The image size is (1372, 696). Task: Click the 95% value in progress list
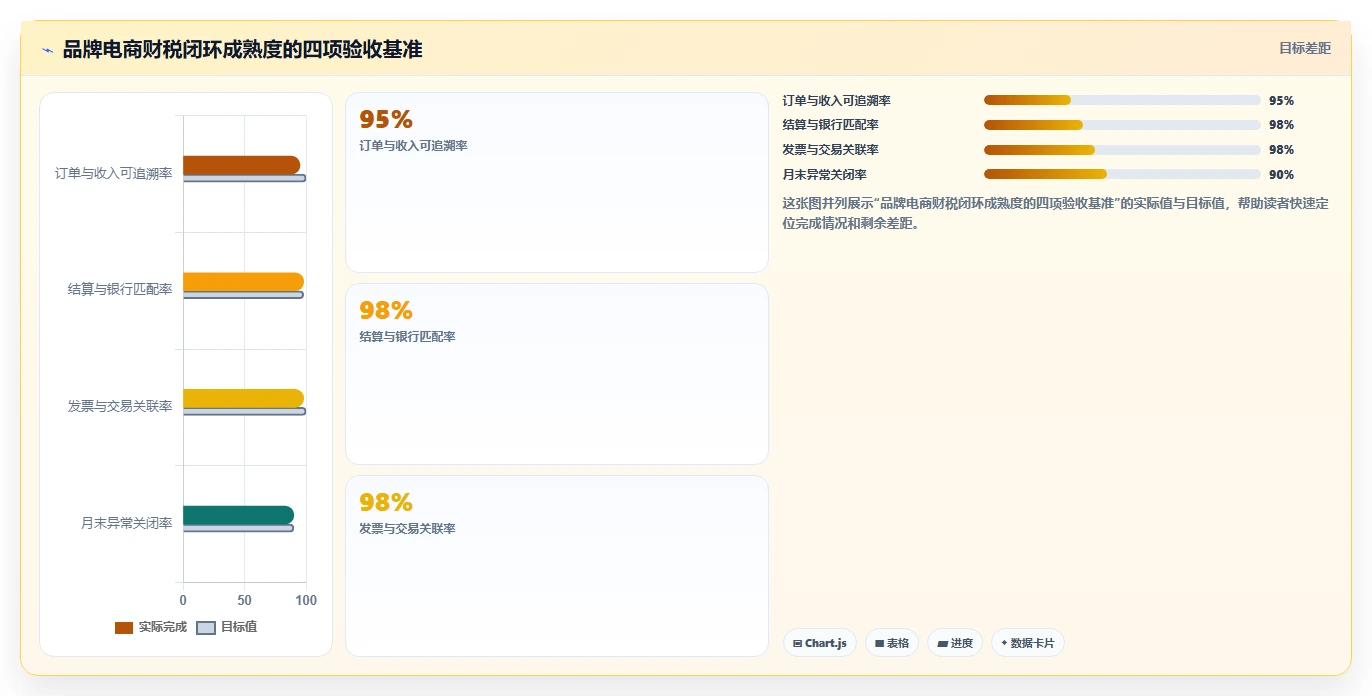click(x=1281, y=101)
